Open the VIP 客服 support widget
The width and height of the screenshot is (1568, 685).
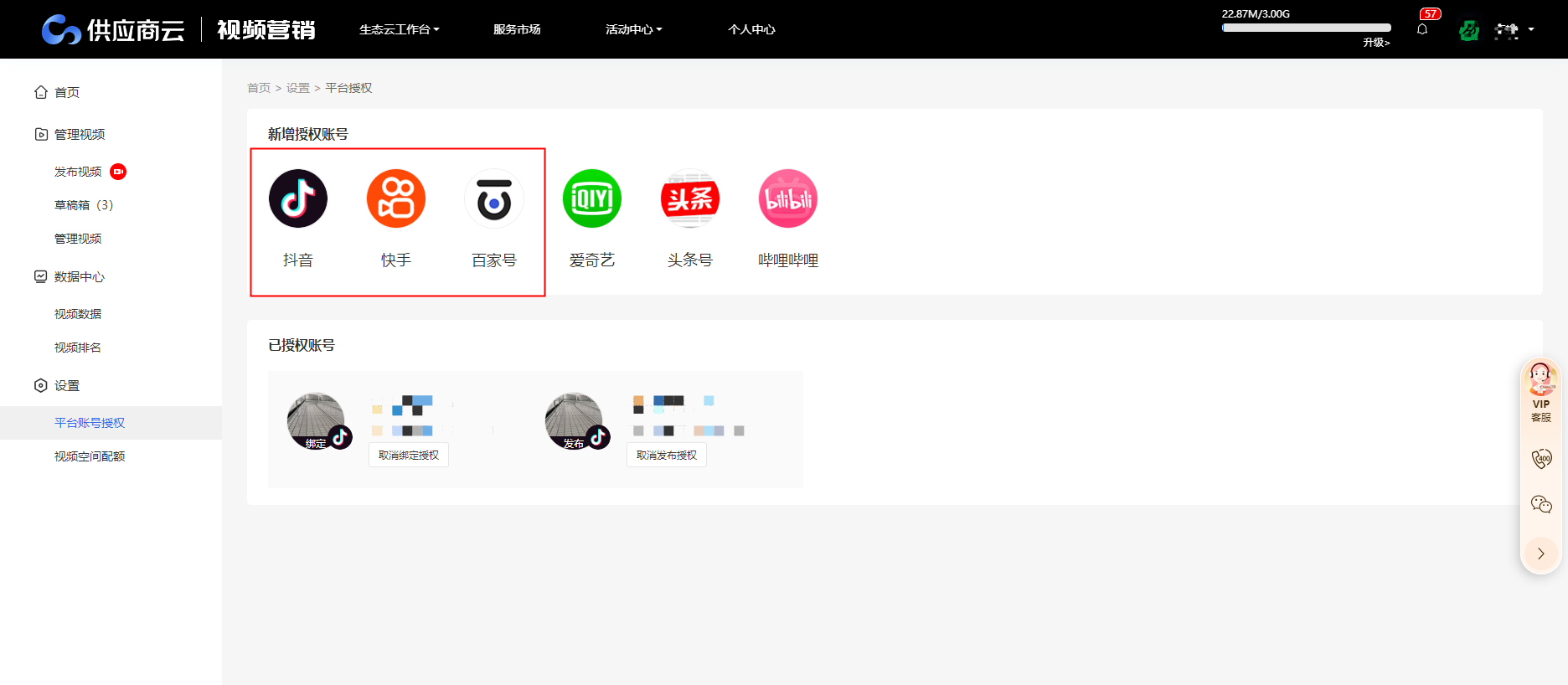pyautogui.click(x=1541, y=392)
